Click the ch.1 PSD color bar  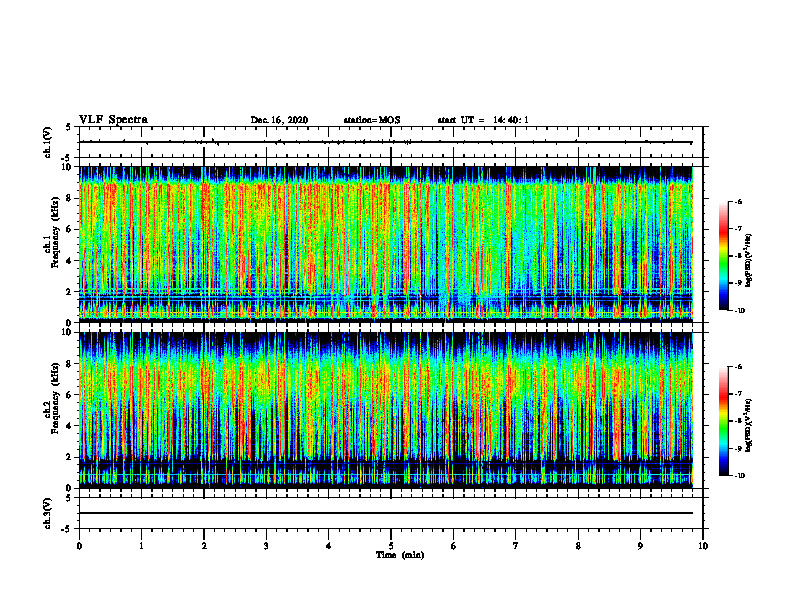pos(724,256)
